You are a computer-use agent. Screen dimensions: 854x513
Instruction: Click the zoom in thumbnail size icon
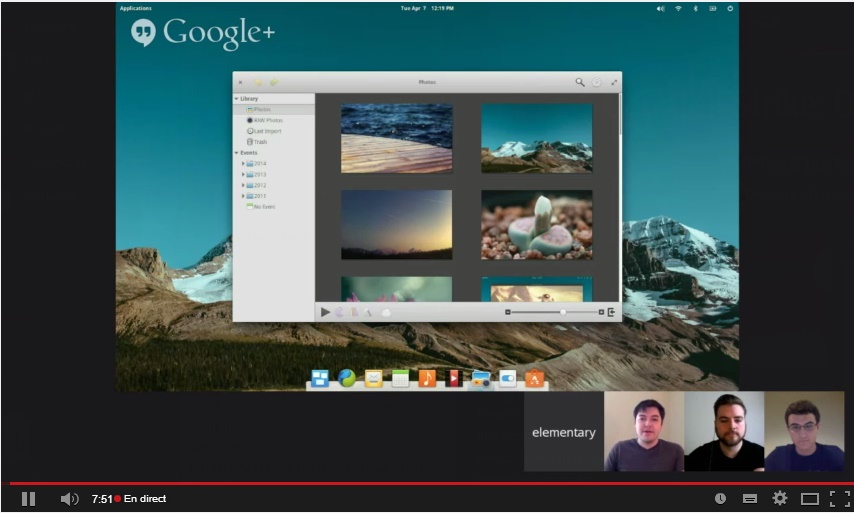click(x=601, y=312)
